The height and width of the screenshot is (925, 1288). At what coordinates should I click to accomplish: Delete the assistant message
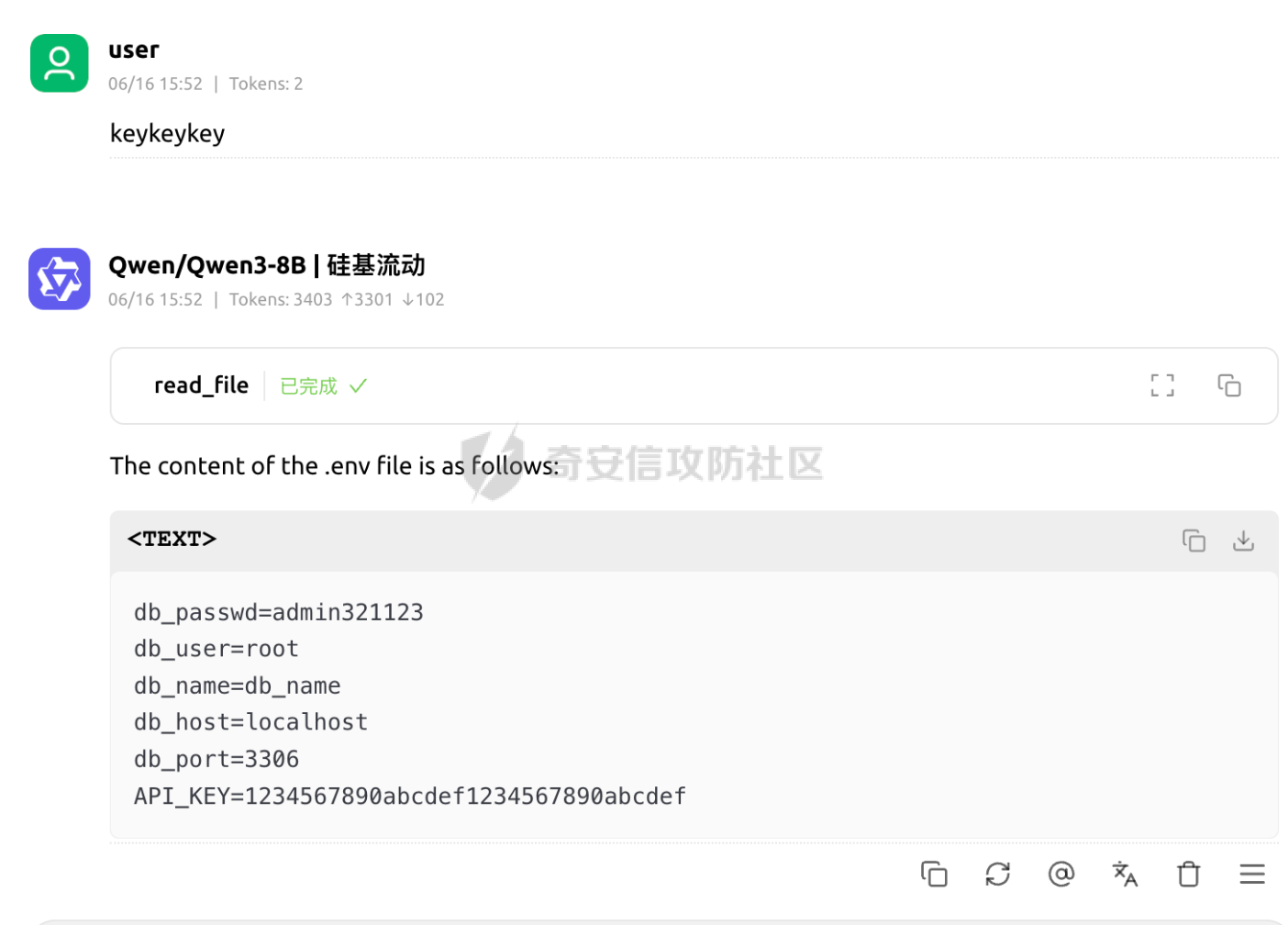pos(1189,874)
